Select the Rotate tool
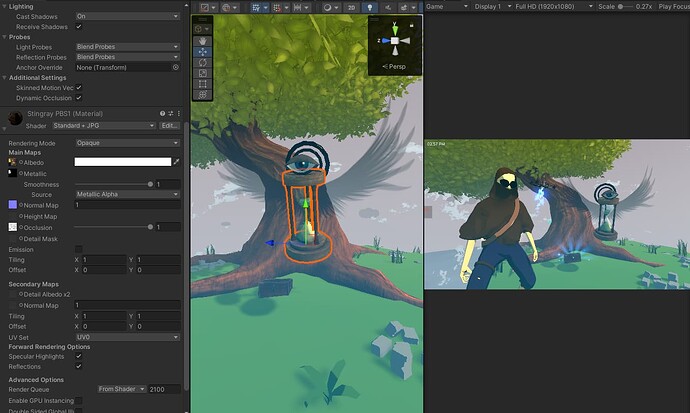 (x=202, y=62)
